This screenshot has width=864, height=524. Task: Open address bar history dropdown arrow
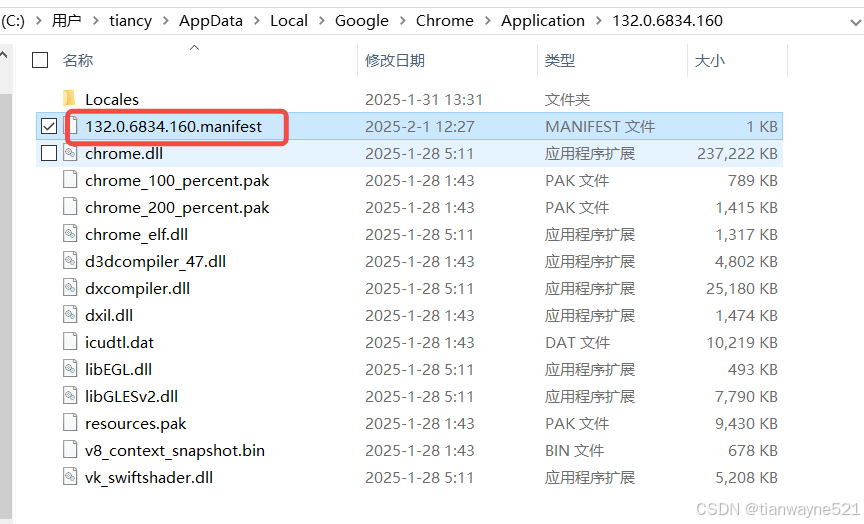855,22
